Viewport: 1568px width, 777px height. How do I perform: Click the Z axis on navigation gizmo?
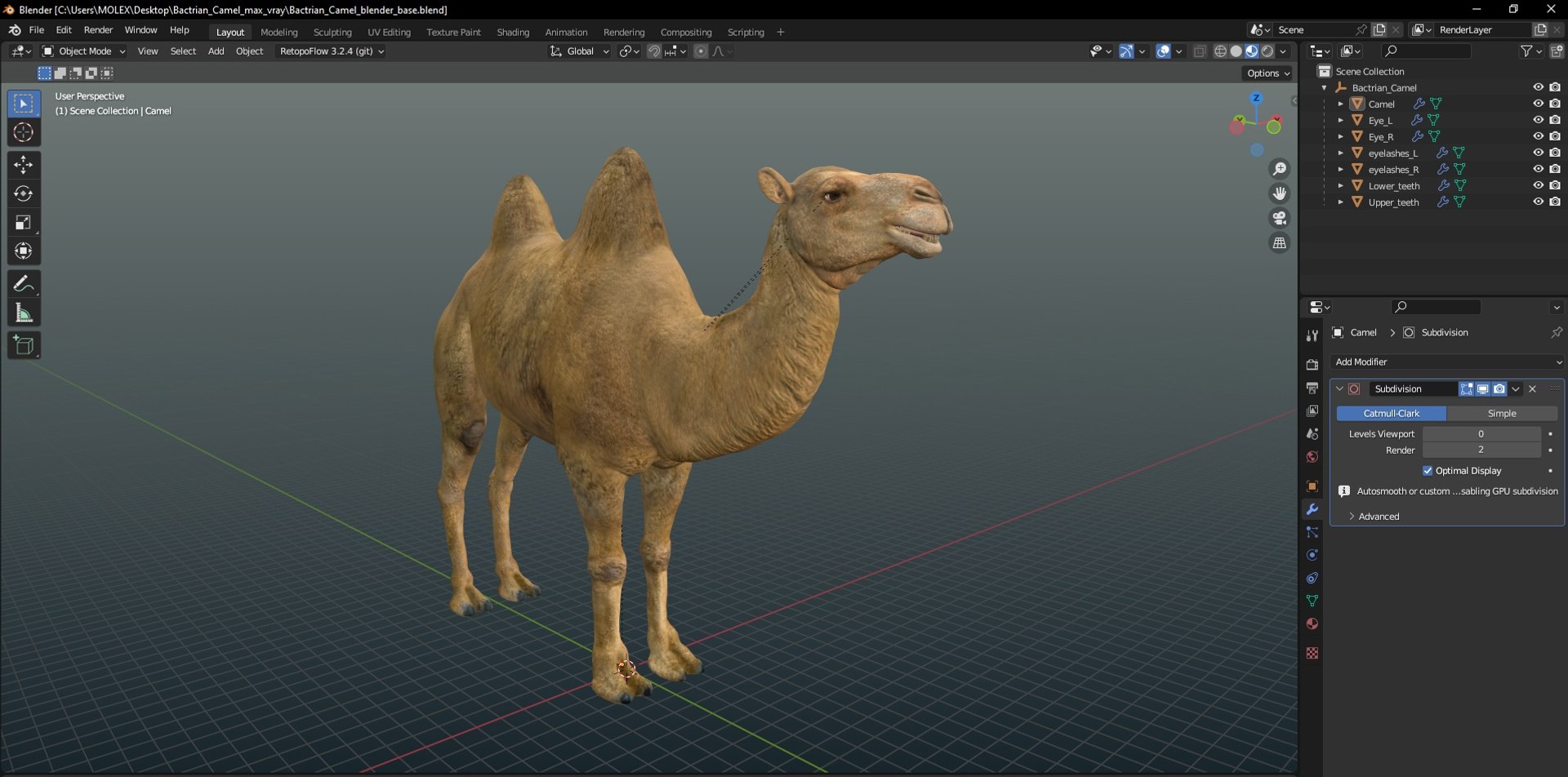pyautogui.click(x=1256, y=98)
